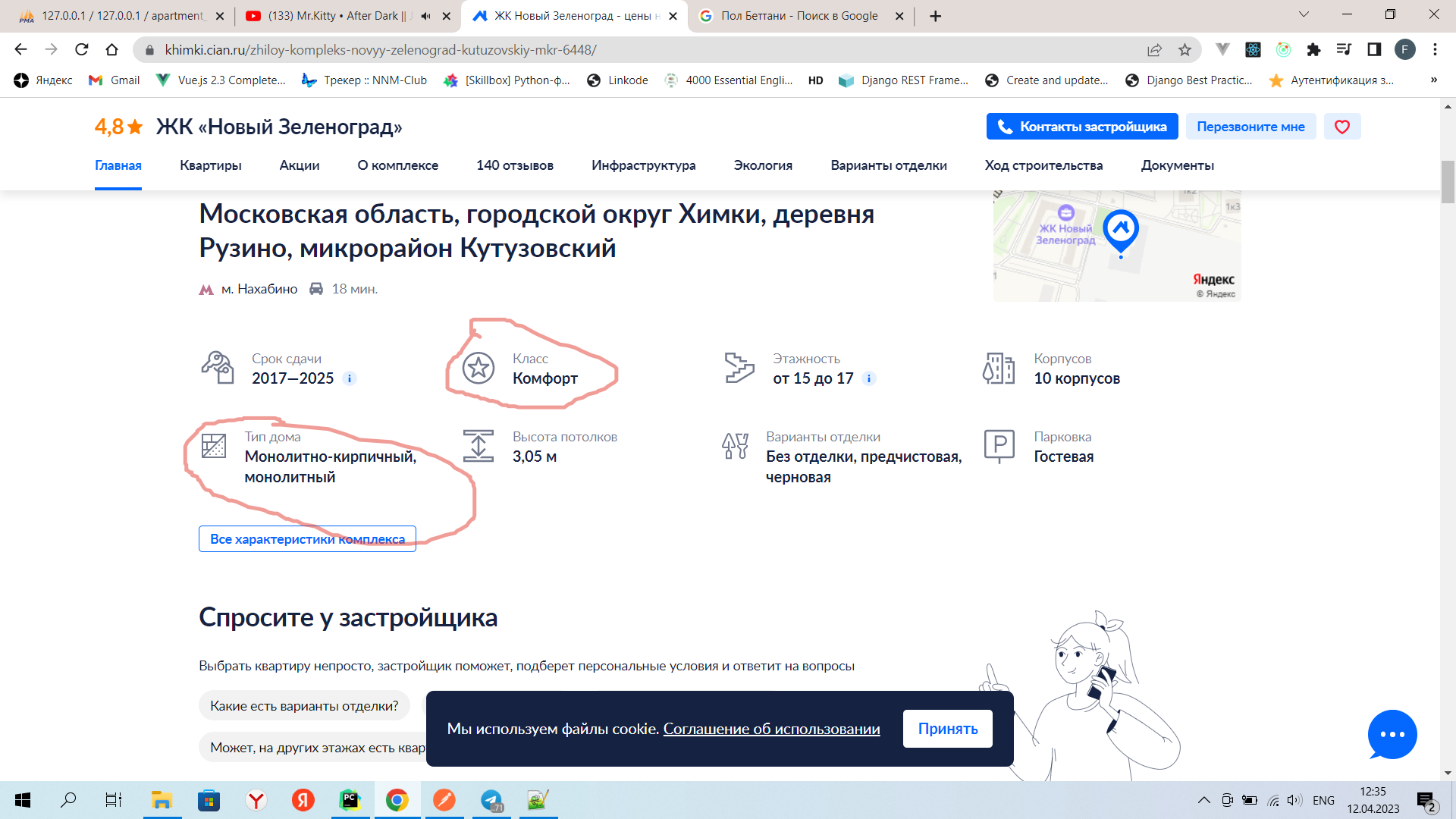This screenshot has height=819, width=1456.
Task: Accept cookies with Принять button
Action: tap(947, 729)
